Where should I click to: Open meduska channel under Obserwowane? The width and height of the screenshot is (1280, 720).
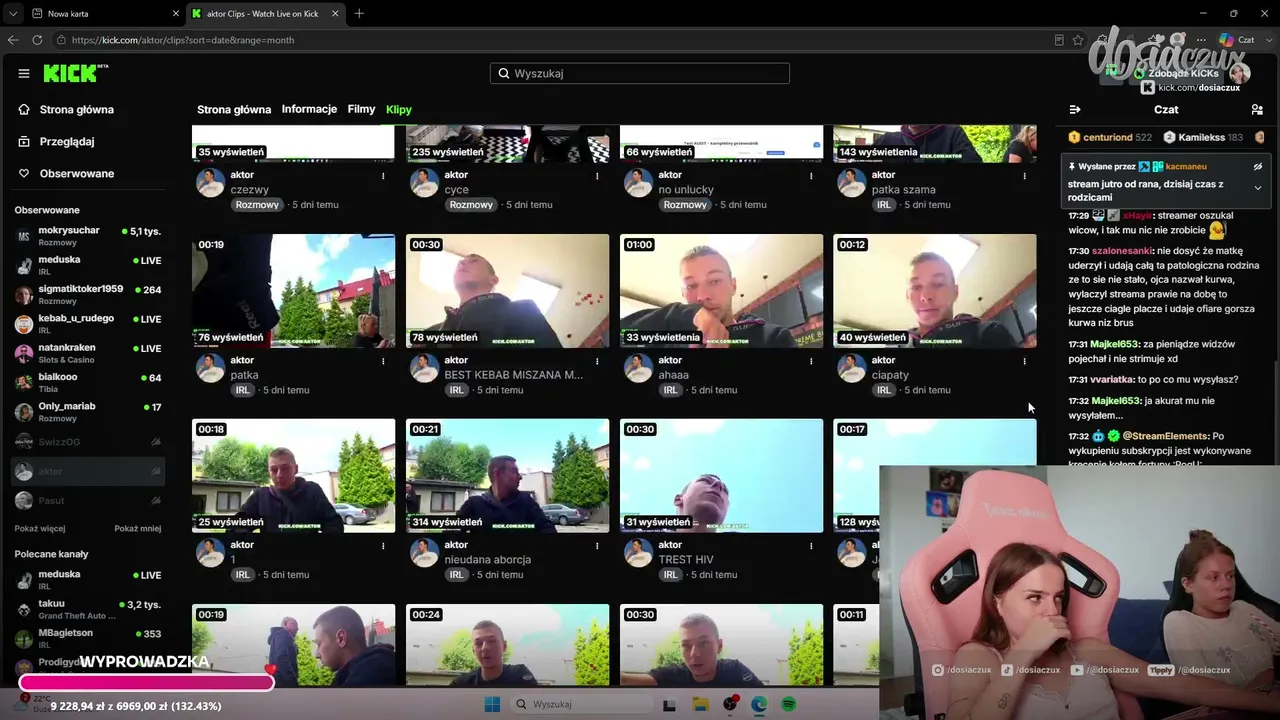tap(88, 264)
